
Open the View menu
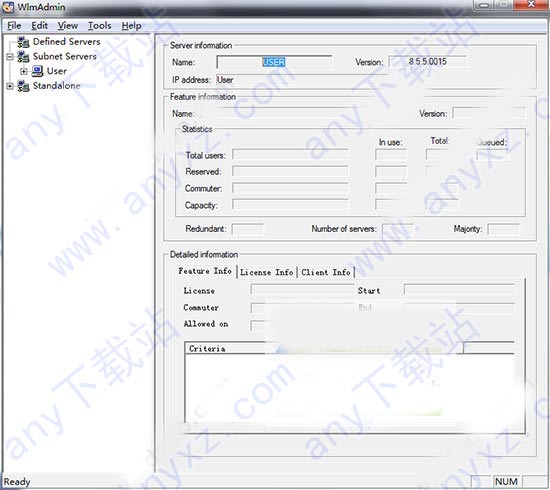tap(68, 26)
